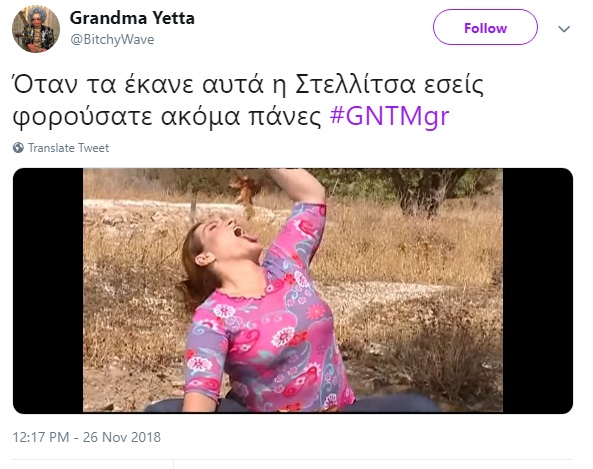Click the video's right black letterbox bar

538,290
